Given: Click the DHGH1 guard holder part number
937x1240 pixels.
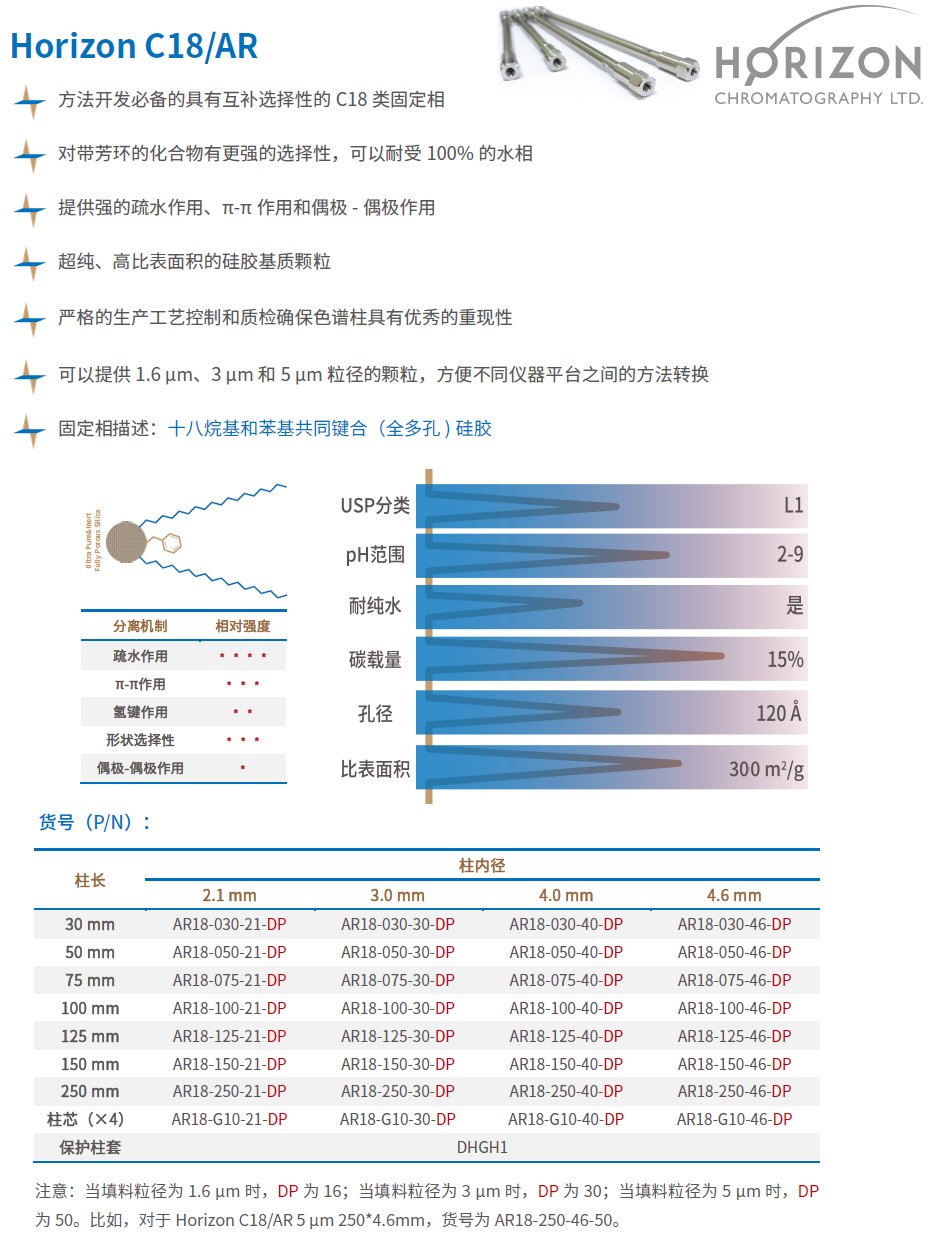Looking at the screenshot, I should pos(482,1147).
